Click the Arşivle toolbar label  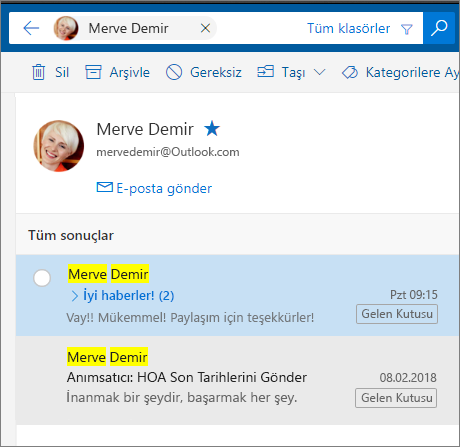pyautogui.click(x=130, y=72)
